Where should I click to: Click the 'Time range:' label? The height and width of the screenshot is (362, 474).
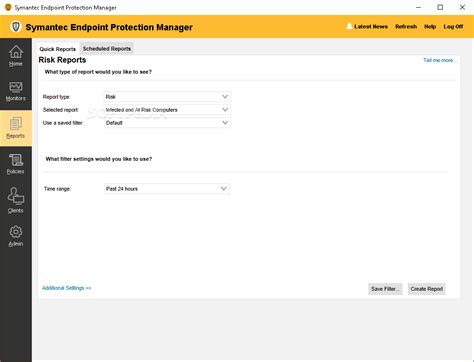[x=57, y=189]
